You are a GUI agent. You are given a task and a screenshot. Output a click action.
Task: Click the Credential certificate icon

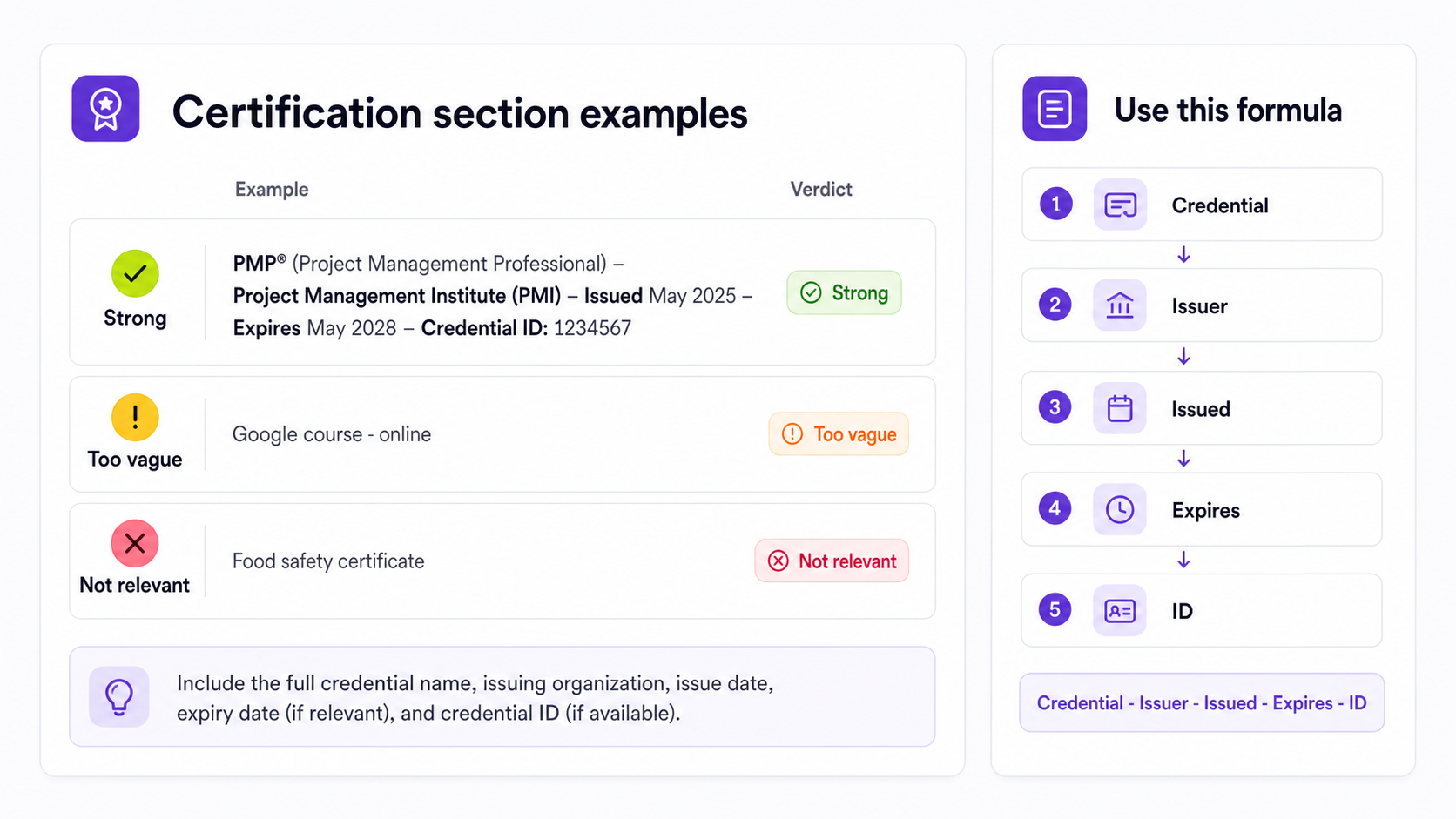tap(1120, 205)
